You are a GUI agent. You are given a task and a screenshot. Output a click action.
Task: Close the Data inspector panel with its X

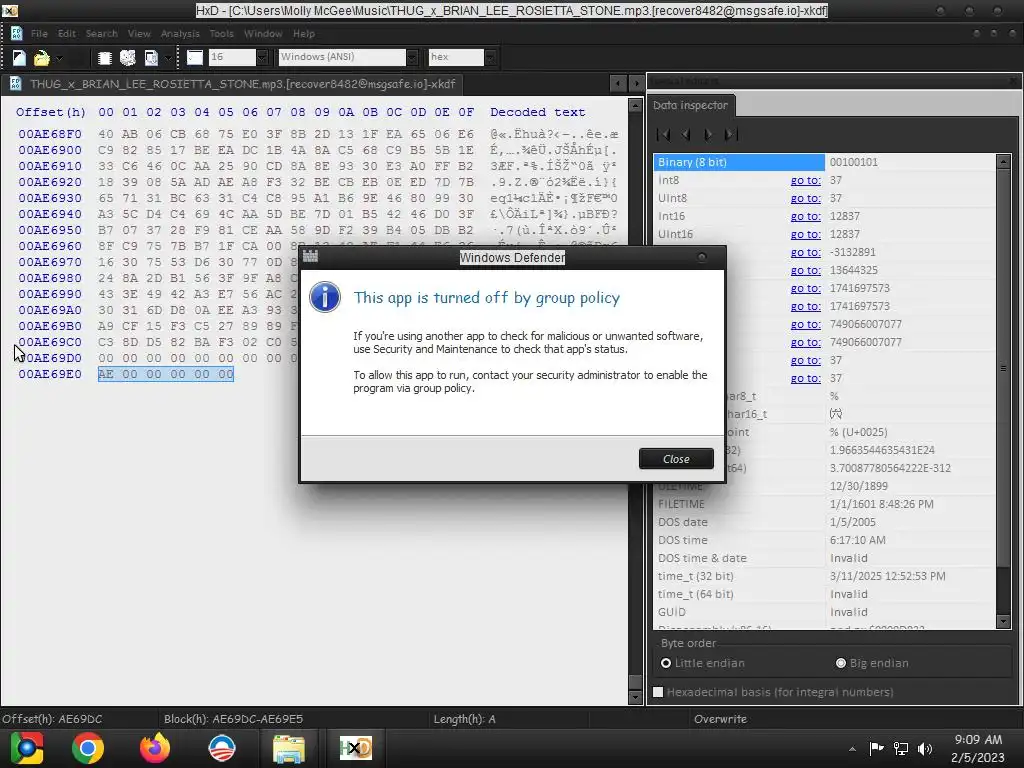(1013, 81)
